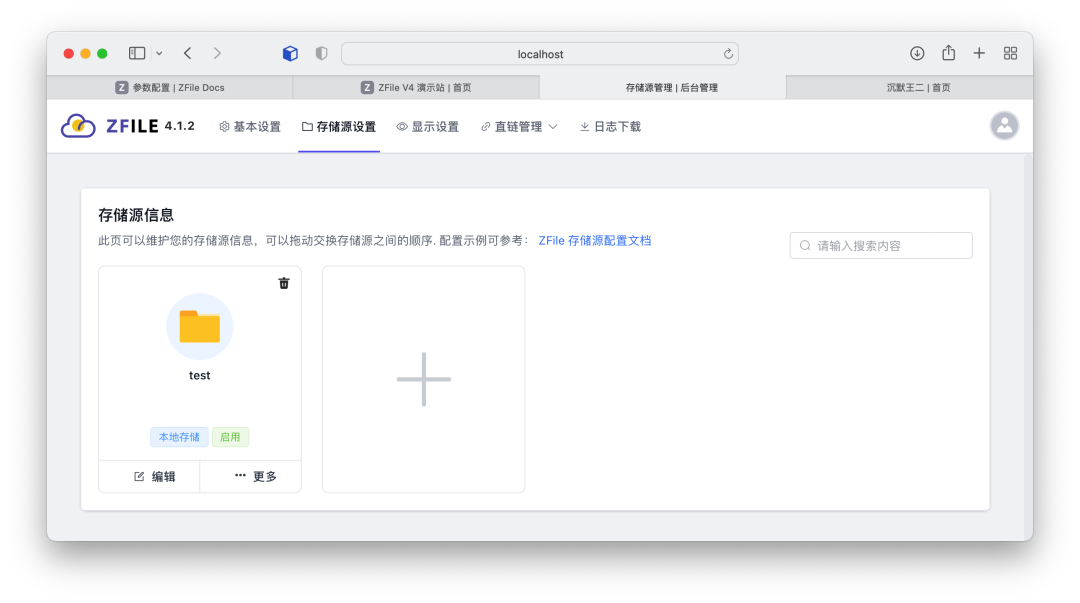This screenshot has height=603, width=1080.
Task: Show the tab overview grid
Action: coord(1010,53)
